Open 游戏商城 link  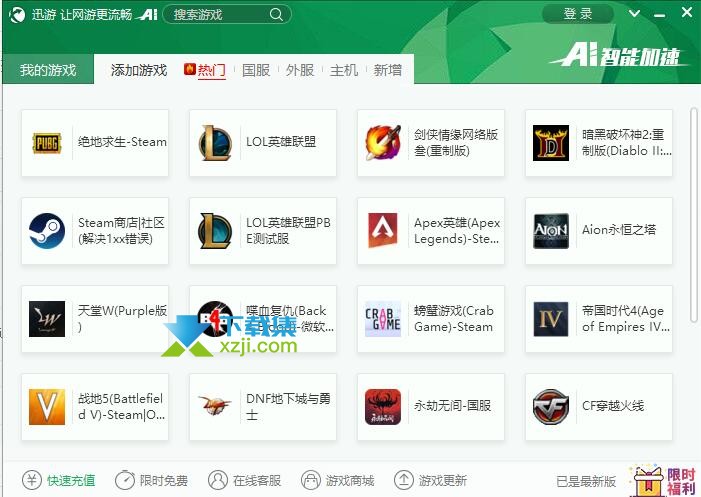click(350, 480)
